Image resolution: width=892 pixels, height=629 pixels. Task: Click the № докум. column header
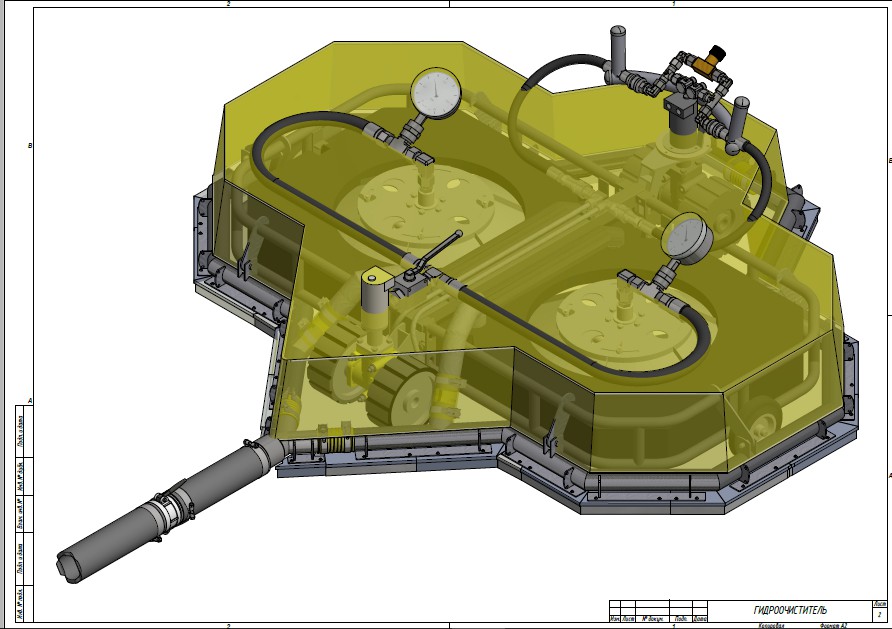[652, 618]
